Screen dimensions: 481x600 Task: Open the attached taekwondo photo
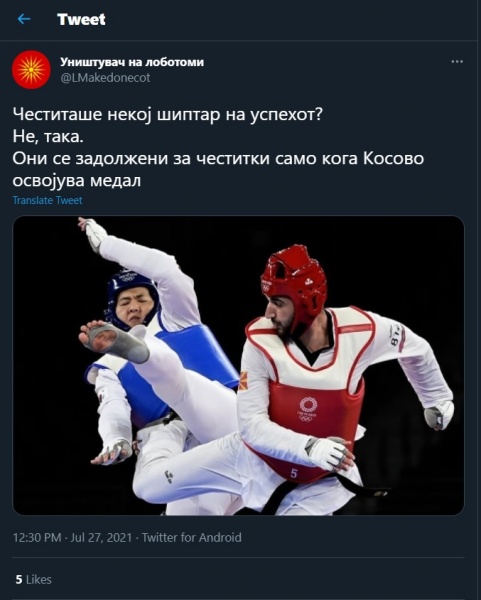pyautogui.click(x=238, y=365)
